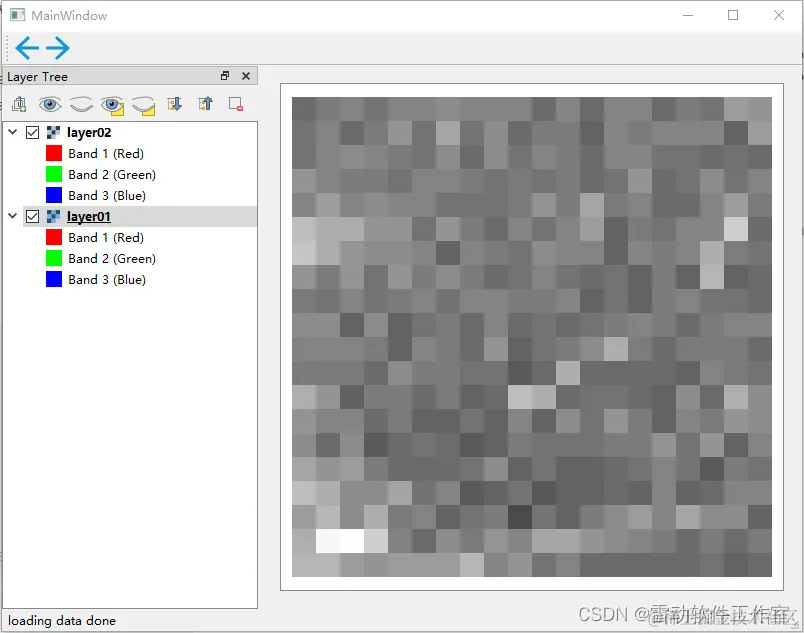Image resolution: width=804 pixels, height=633 pixels.
Task: Float the Layer Tree dock panel
Action: [225, 76]
